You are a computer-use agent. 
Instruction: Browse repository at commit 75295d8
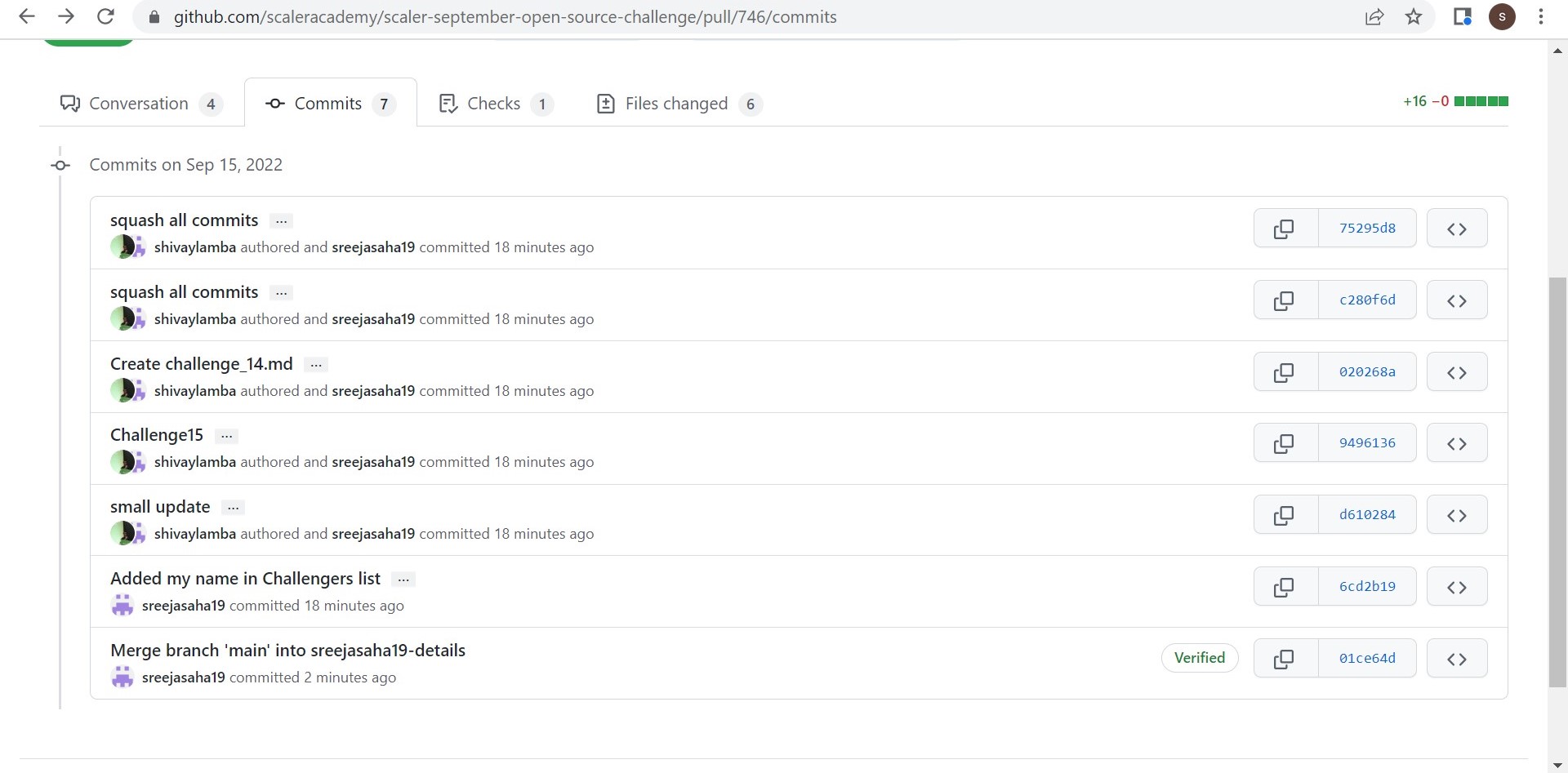point(1457,228)
